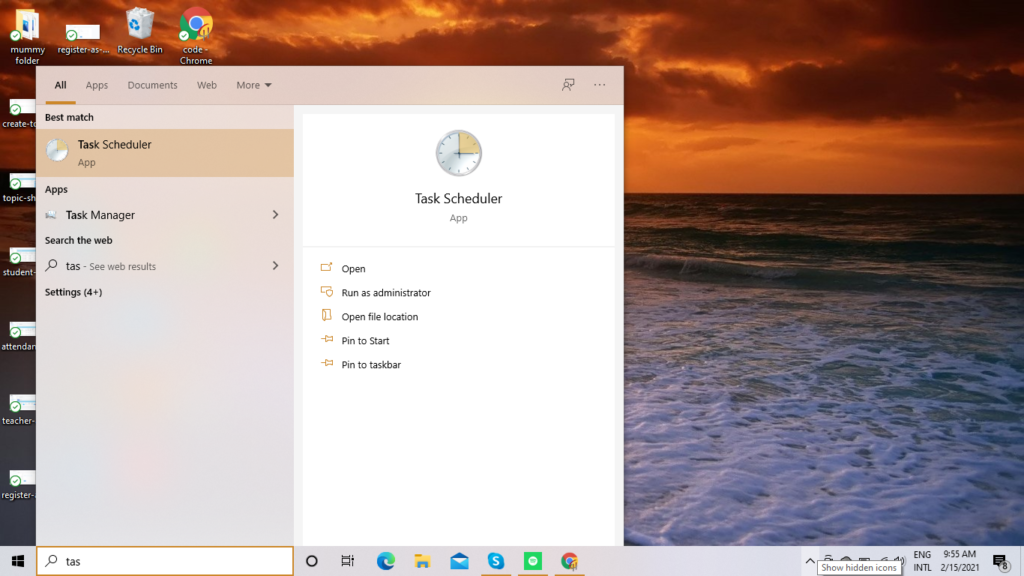This screenshot has width=1024, height=576.
Task: Click the Open action icon in preview pane
Action: 327,268
